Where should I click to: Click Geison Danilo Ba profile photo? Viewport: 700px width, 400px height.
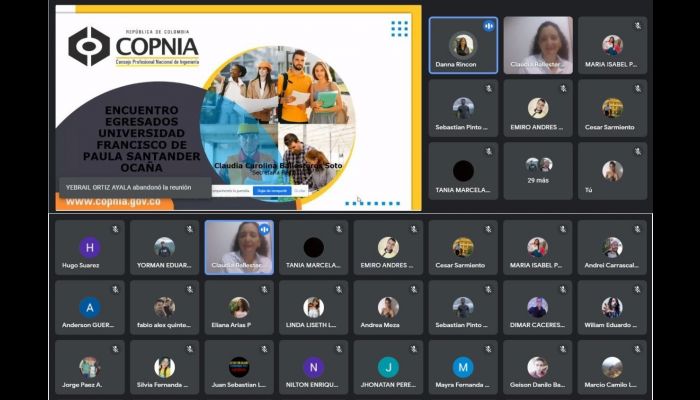tap(538, 367)
